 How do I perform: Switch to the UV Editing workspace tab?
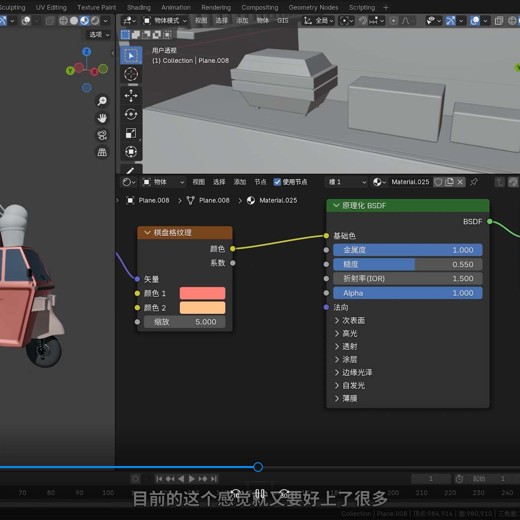(51, 7)
